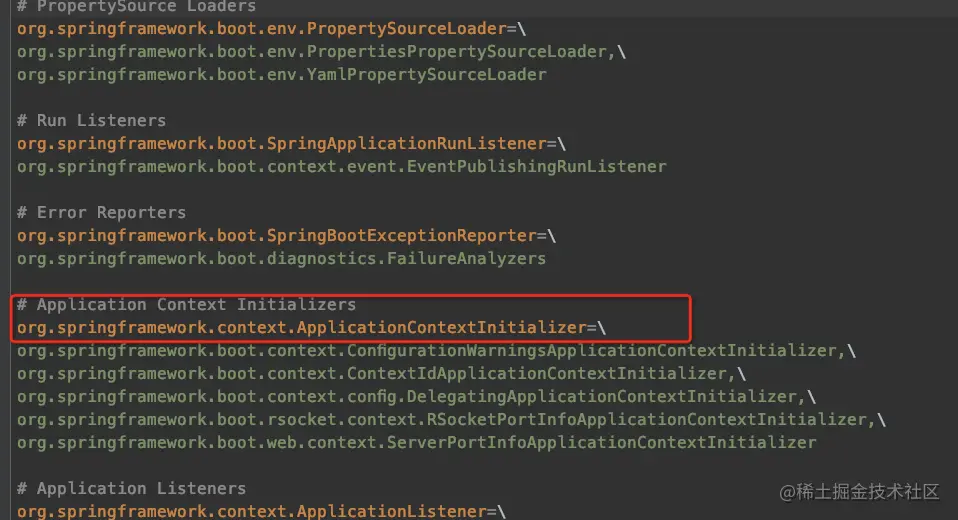Click the '# PropertySource Loaders' comment line

tap(136, 7)
